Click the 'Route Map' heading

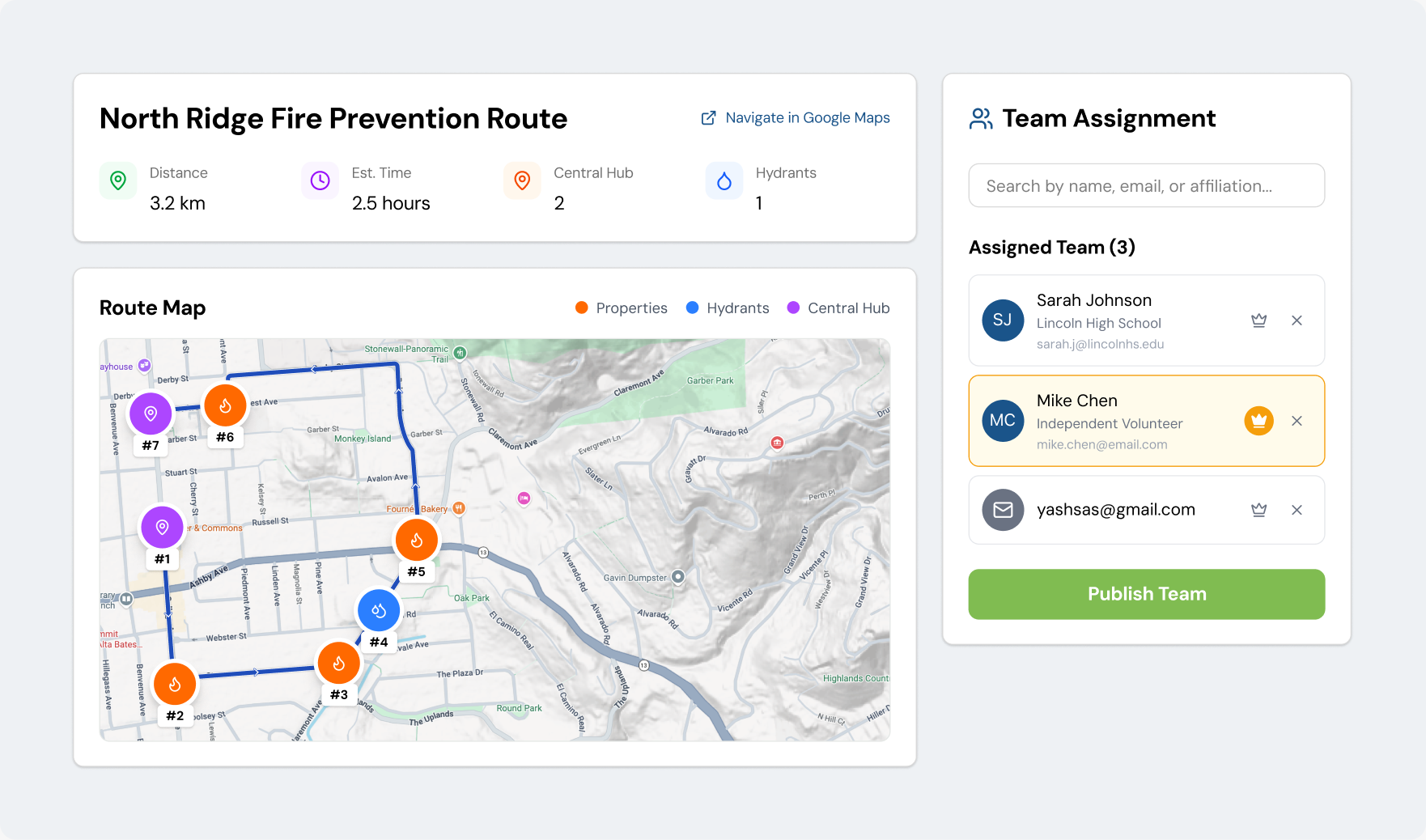tap(152, 308)
